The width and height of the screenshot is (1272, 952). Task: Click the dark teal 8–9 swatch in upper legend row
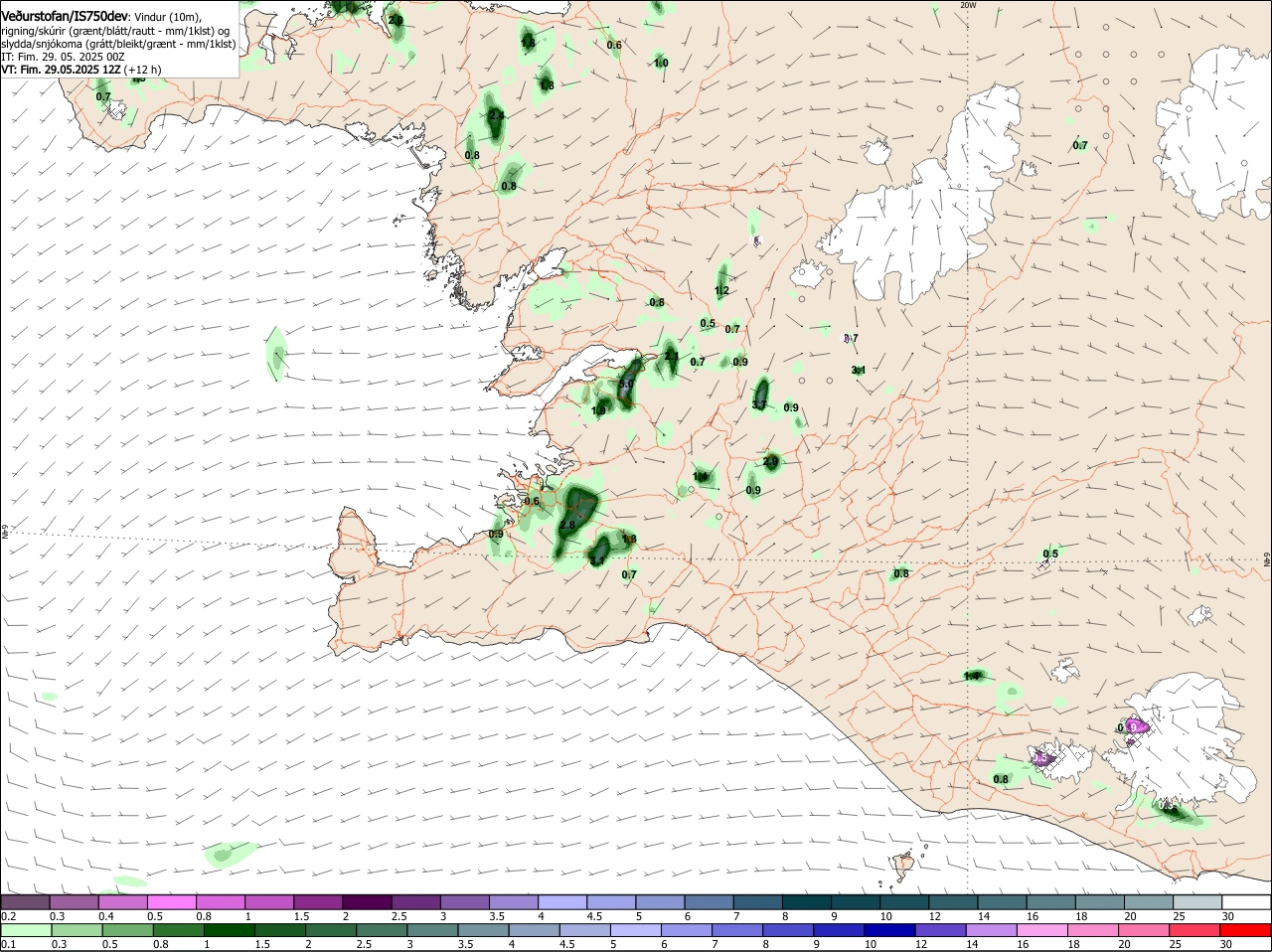[x=807, y=901]
